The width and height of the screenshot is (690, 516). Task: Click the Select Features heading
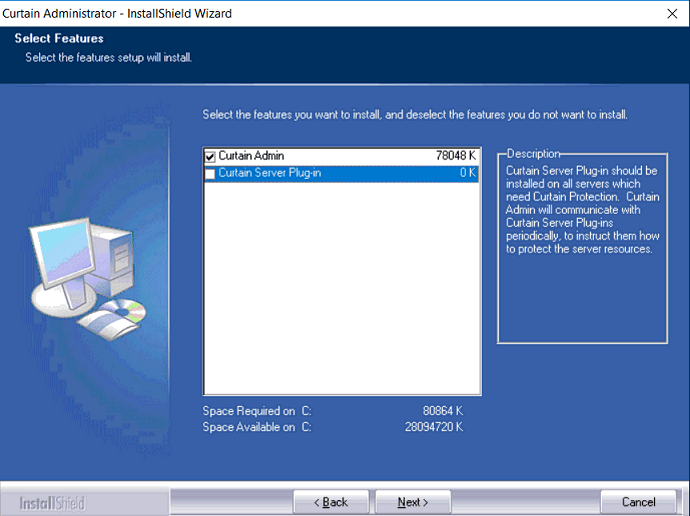pos(59,39)
